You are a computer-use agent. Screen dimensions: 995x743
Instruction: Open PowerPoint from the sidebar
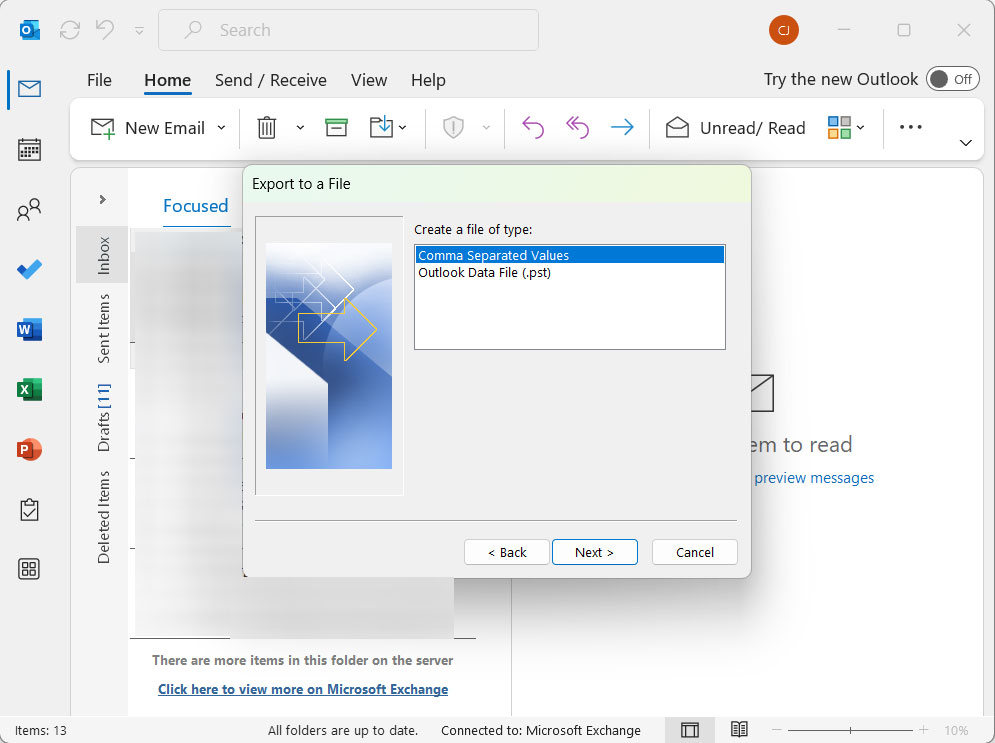[29, 449]
